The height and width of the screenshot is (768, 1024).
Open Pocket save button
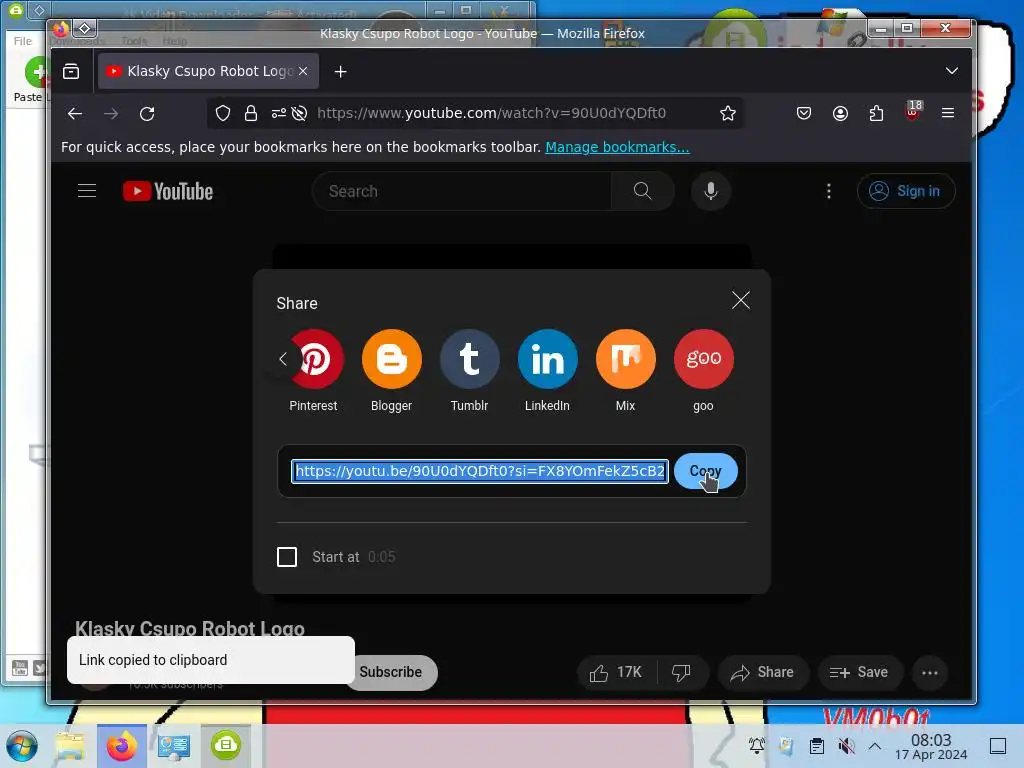click(x=804, y=114)
